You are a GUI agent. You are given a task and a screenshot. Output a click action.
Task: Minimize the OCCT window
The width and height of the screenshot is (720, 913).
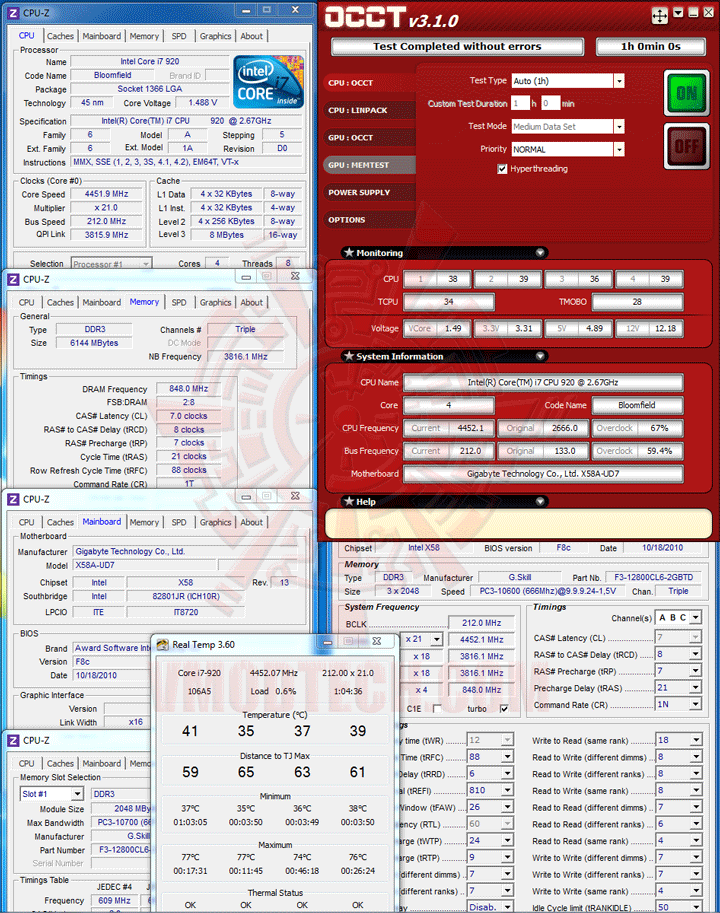click(x=693, y=13)
